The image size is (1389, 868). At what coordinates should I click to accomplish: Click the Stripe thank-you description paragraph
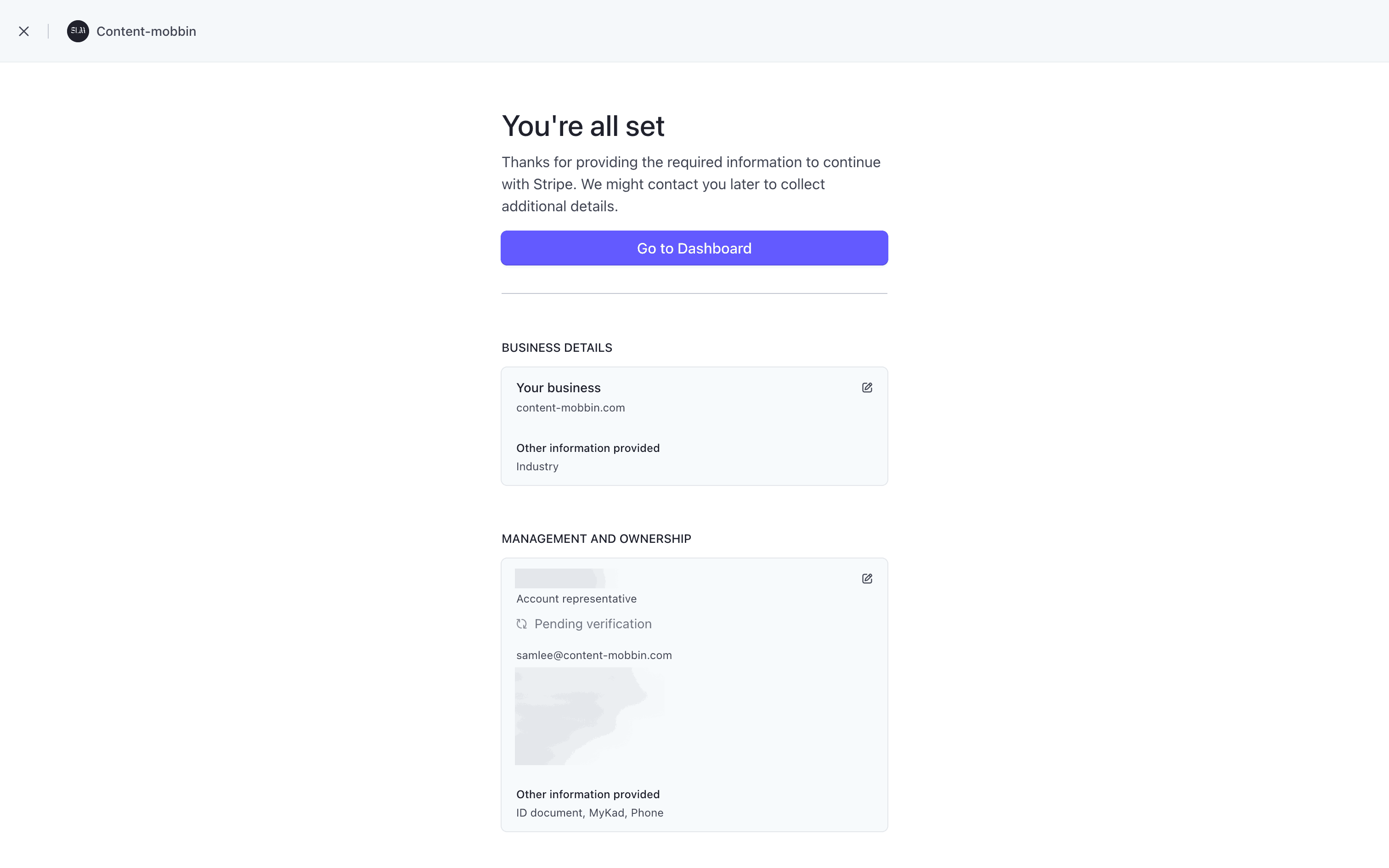tap(690, 184)
